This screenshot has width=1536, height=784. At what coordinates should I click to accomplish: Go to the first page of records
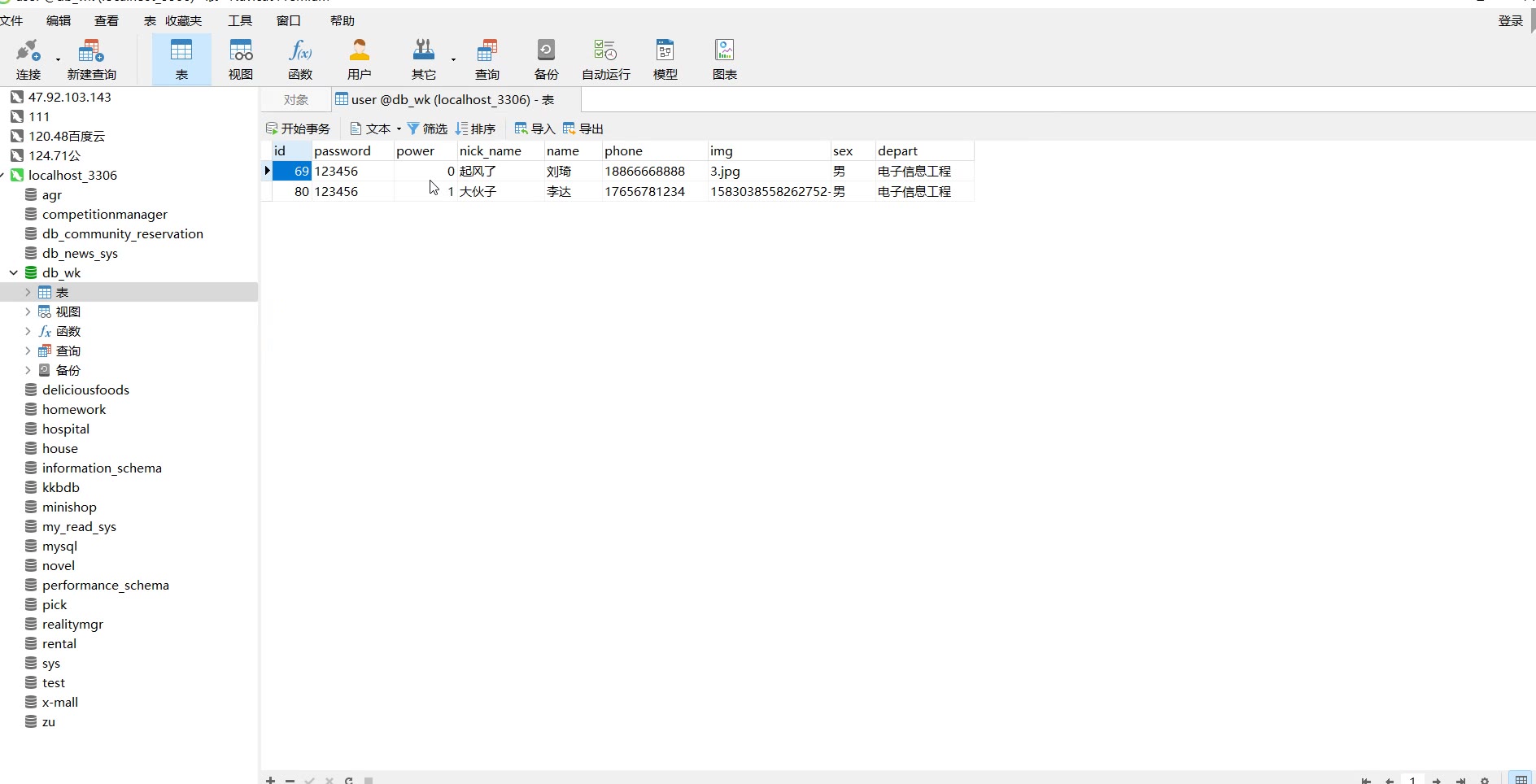coord(1367,781)
